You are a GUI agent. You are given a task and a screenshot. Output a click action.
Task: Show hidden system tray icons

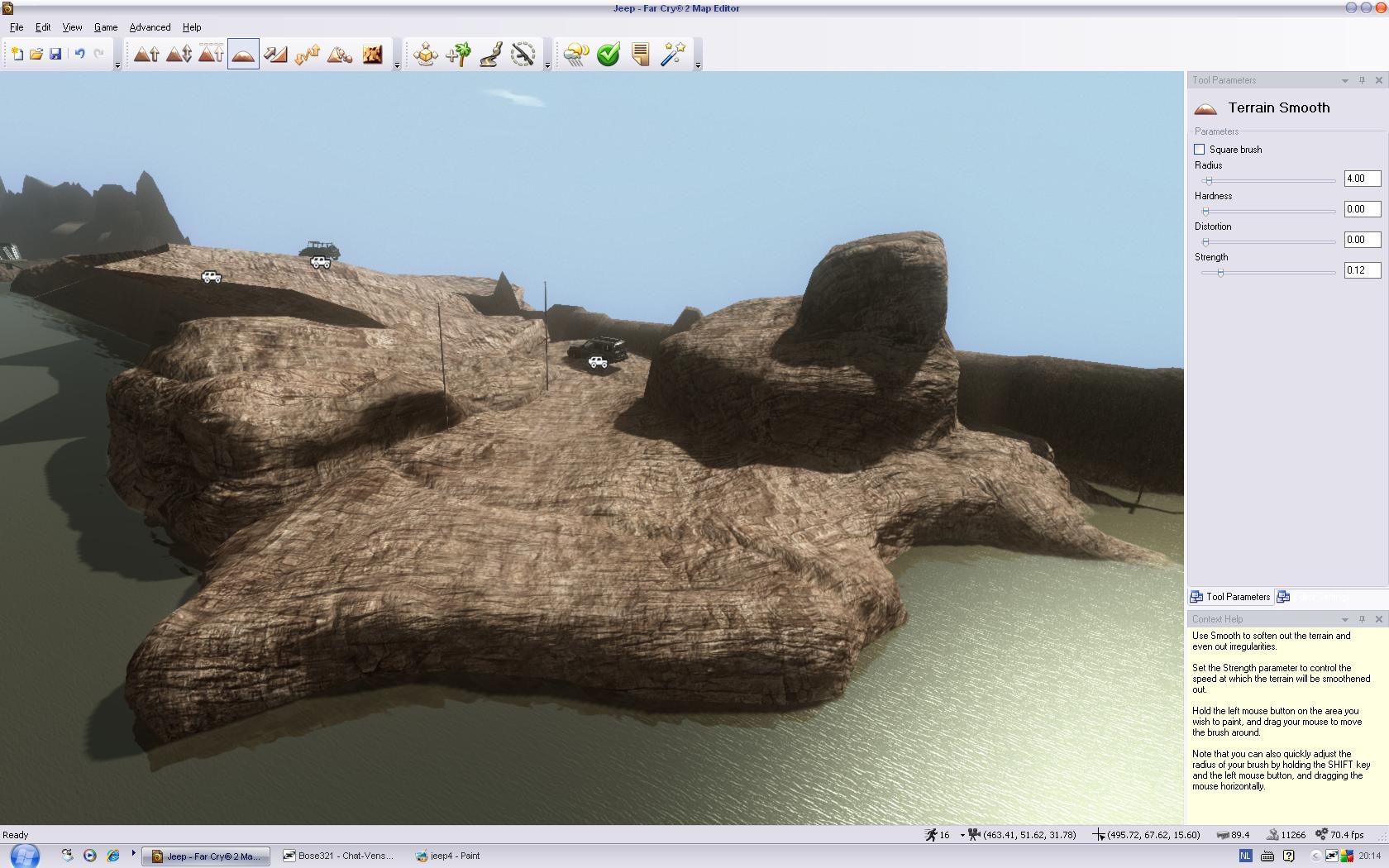coord(1315,856)
